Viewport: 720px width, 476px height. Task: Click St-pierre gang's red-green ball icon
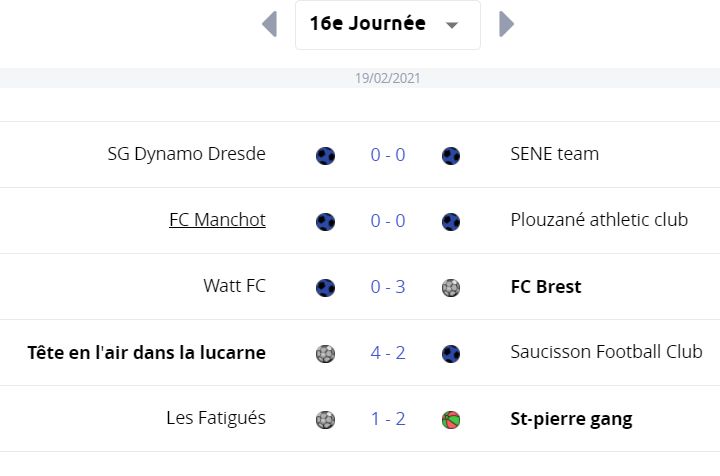pos(450,420)
